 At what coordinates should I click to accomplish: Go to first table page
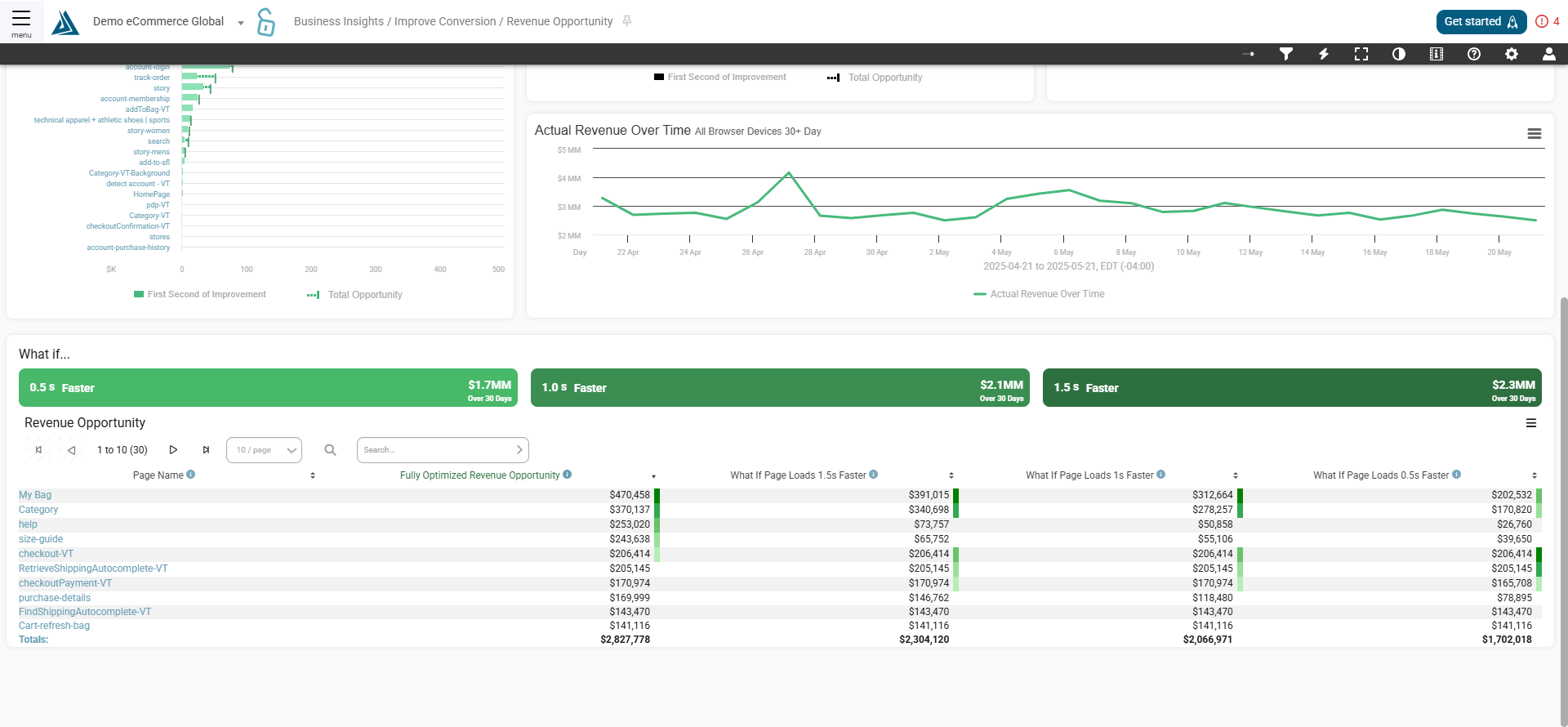click(38, 450)
